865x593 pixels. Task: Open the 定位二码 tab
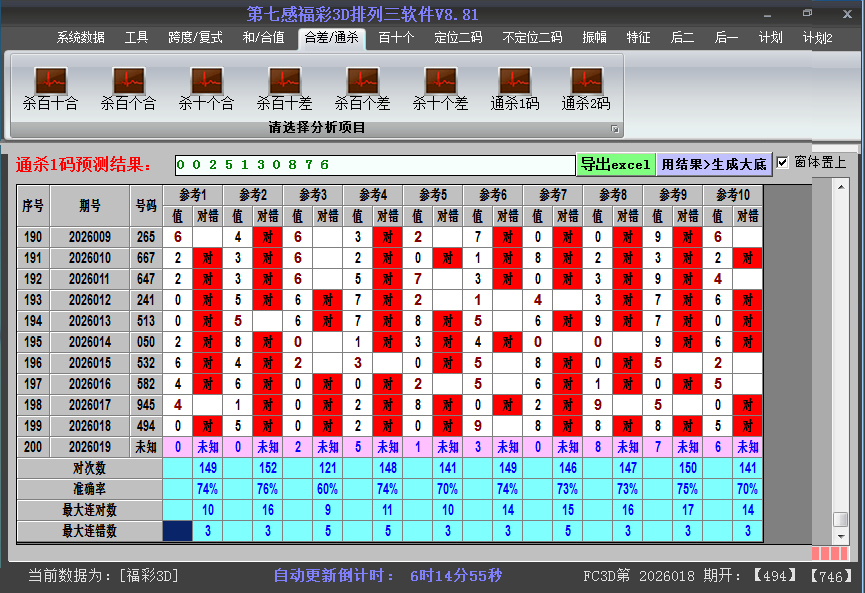(458, 38)
